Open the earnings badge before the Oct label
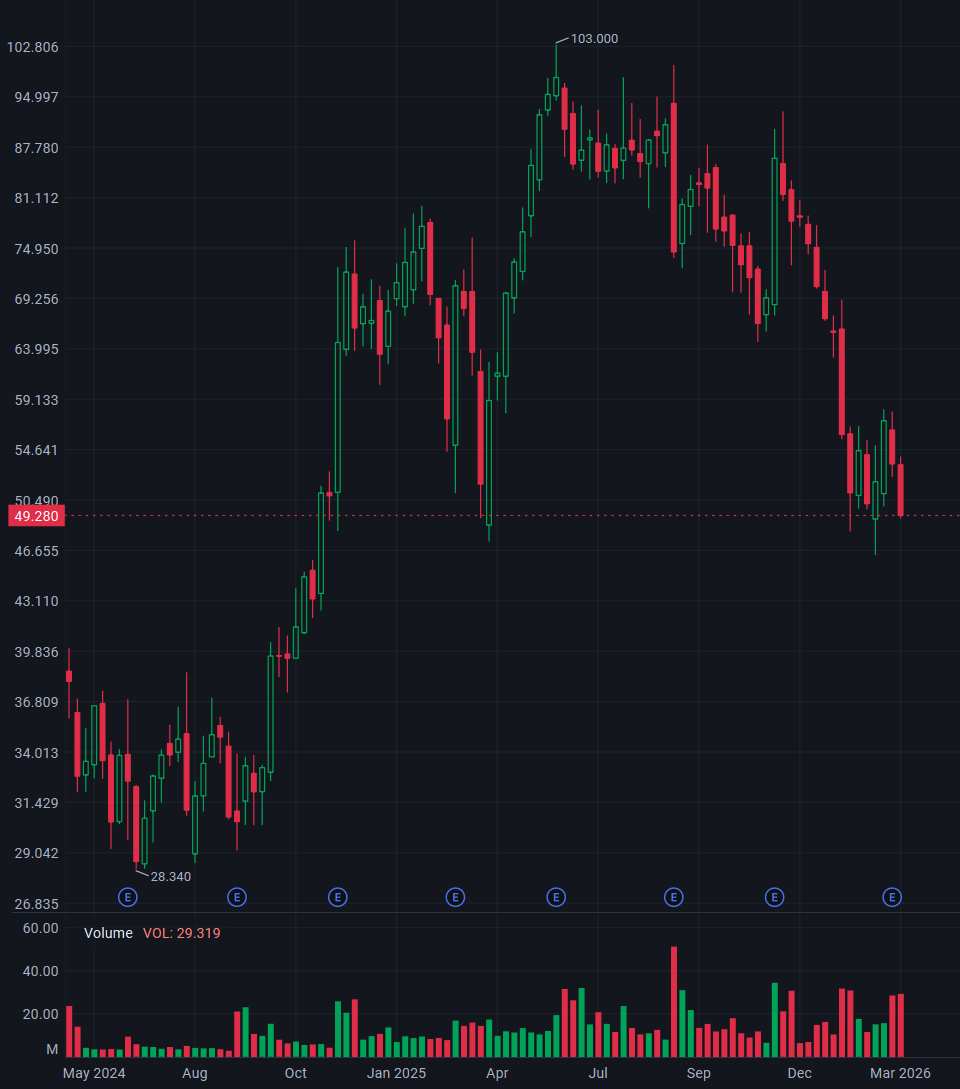Screen dimensions: 960x1089 (x=337, y=897)
